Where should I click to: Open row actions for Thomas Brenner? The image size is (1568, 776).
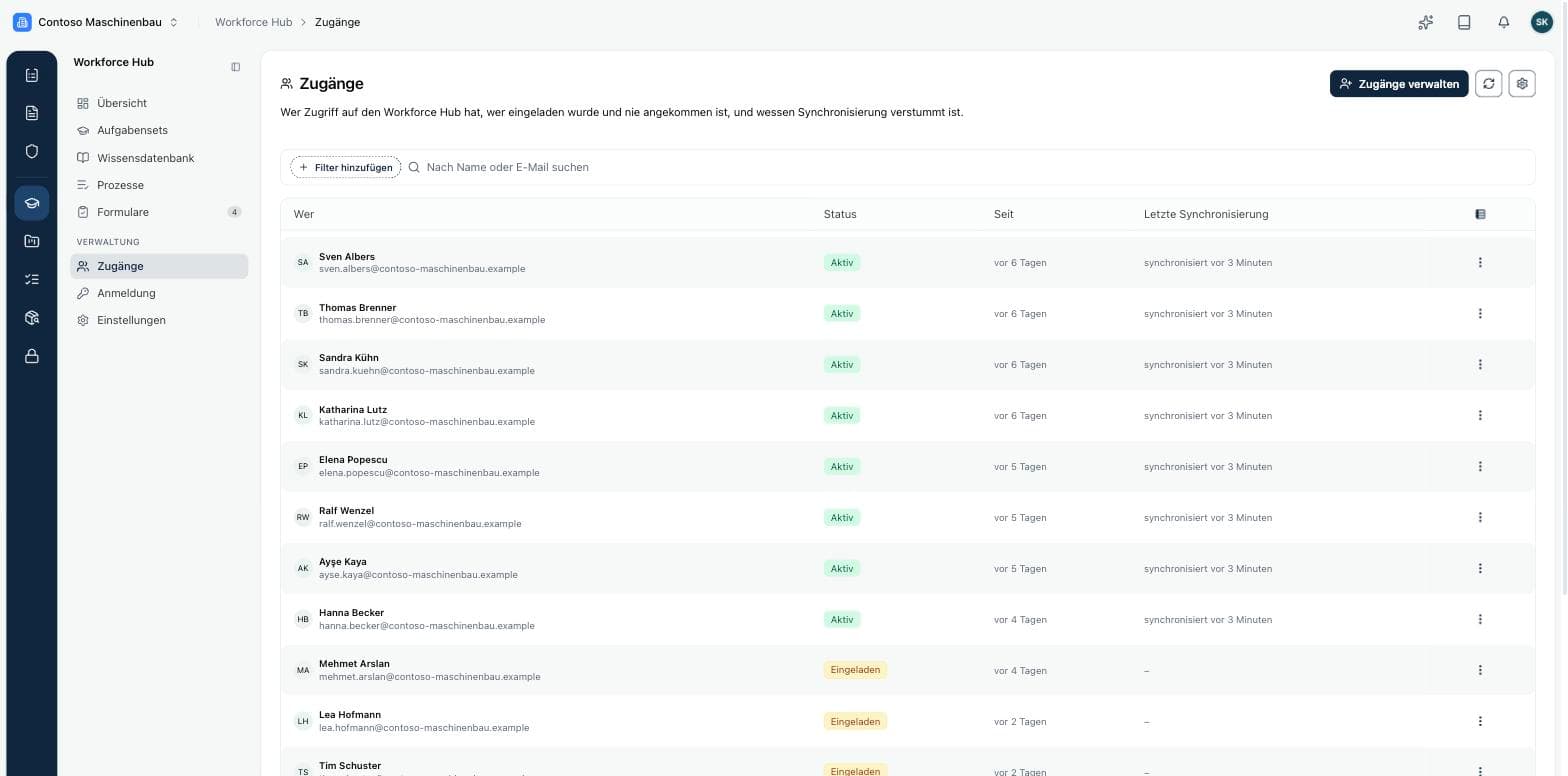click(x=1480, y=314)
